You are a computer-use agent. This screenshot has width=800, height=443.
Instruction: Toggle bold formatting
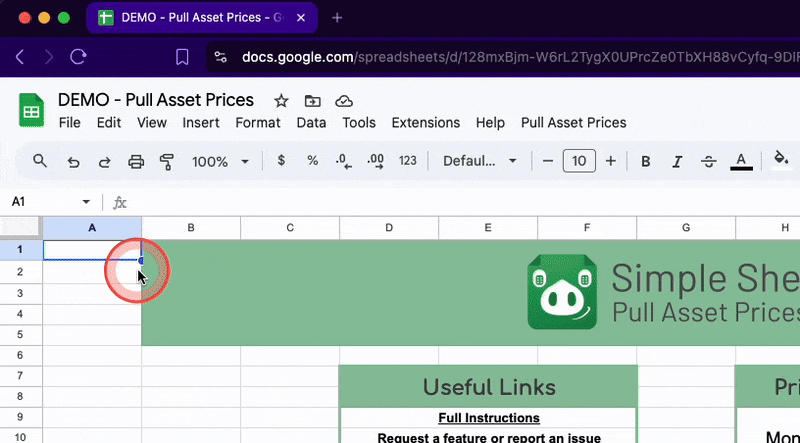coord(645,162)
